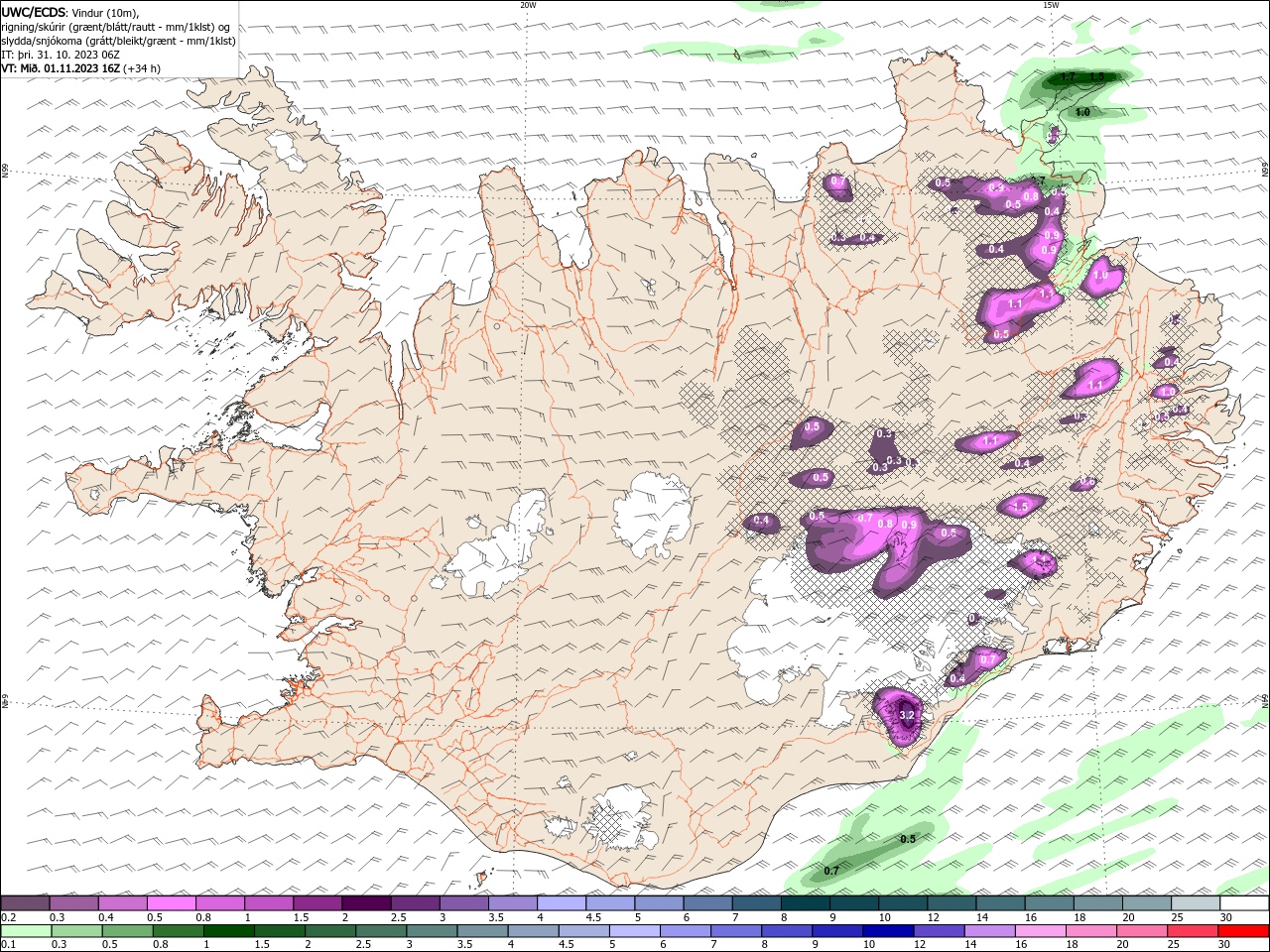Click the '20W' longitude label

click(x=528, y=5)
